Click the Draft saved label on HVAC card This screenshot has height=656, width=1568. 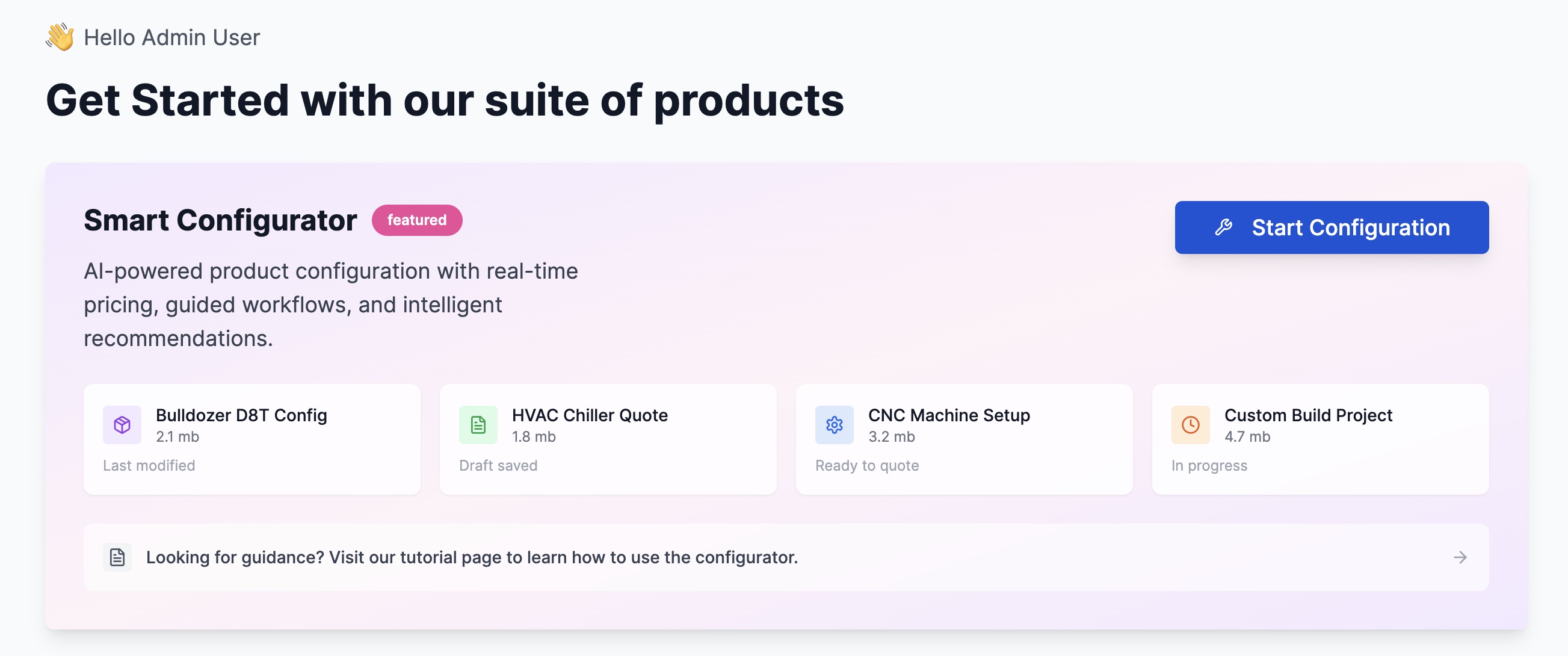click(498, 465)
